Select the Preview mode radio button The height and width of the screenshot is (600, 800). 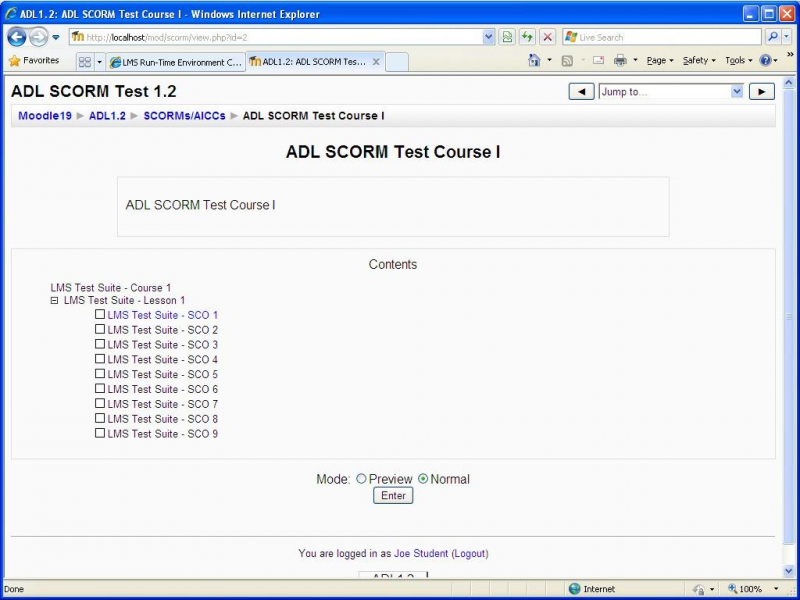click(361, 479)
